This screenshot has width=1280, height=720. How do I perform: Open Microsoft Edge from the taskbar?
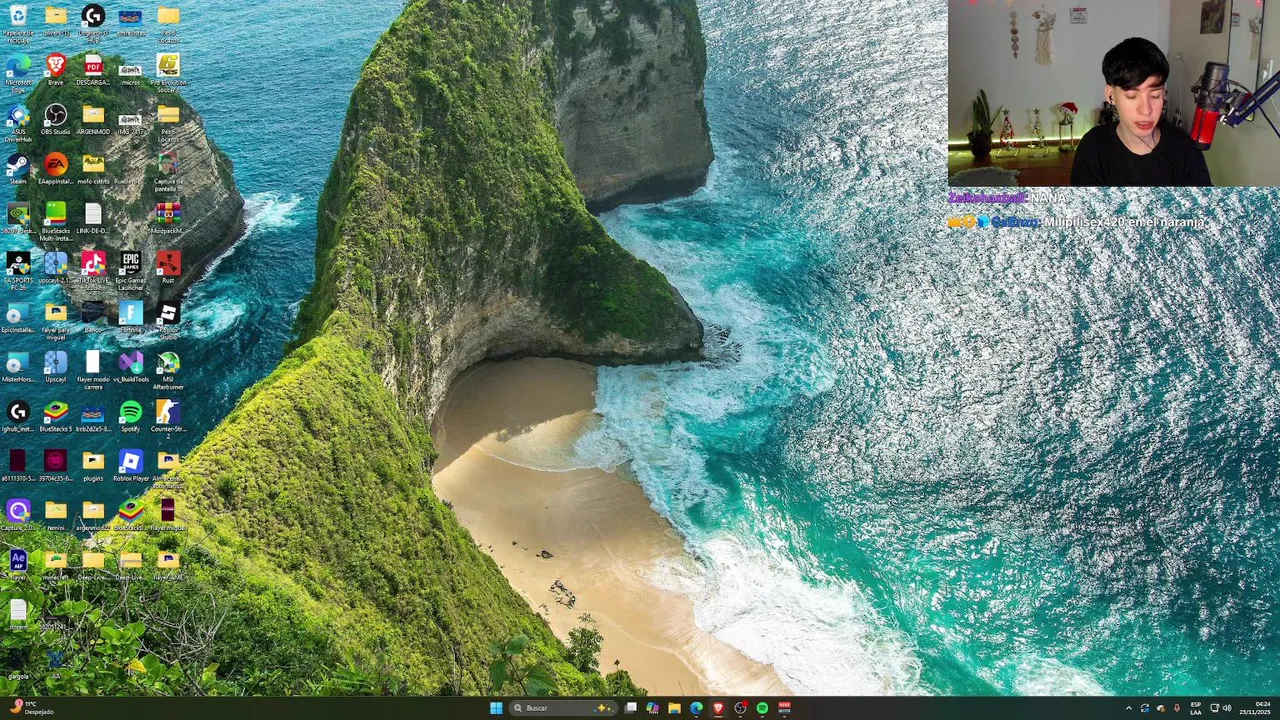(697, 708)
